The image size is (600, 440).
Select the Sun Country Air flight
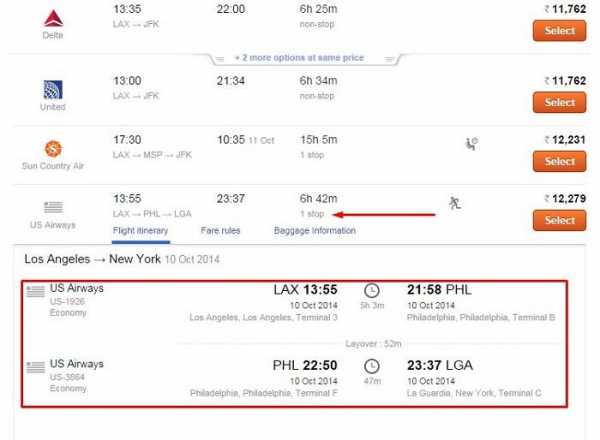(559, 161)
